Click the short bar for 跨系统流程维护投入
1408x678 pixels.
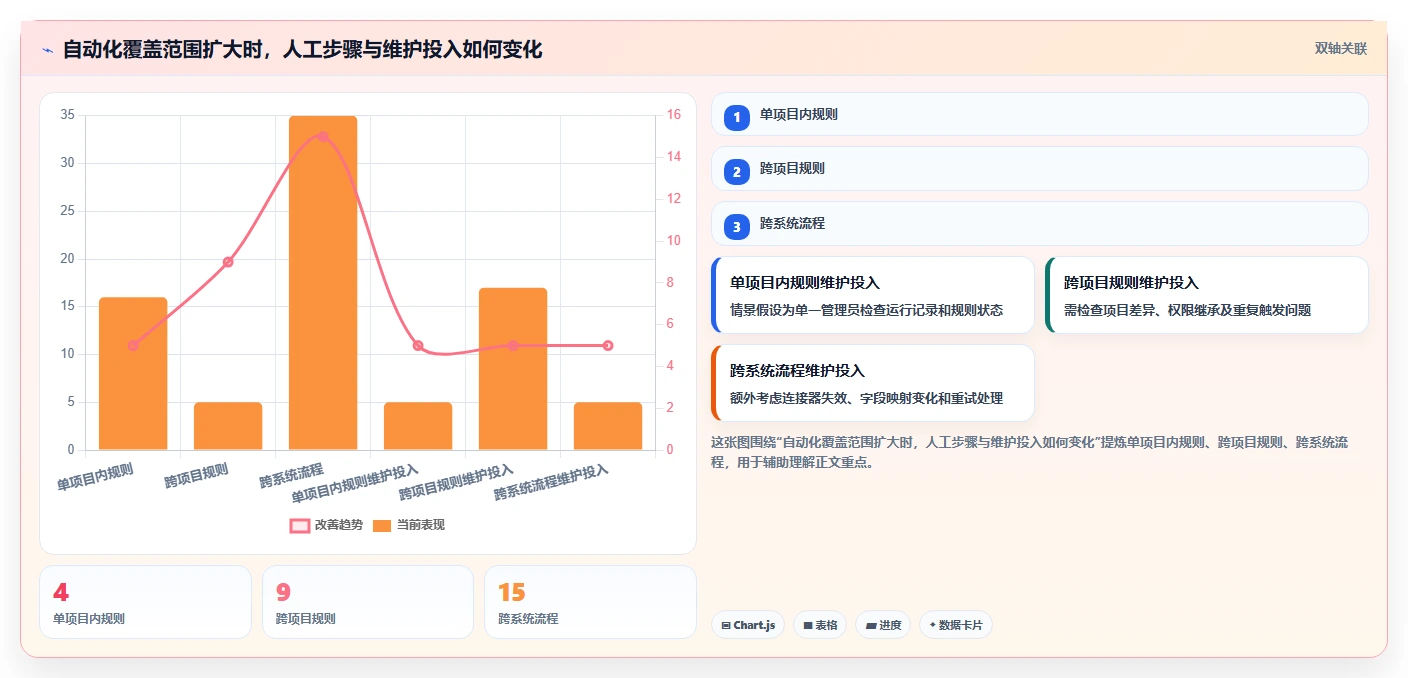coord(608,426)
